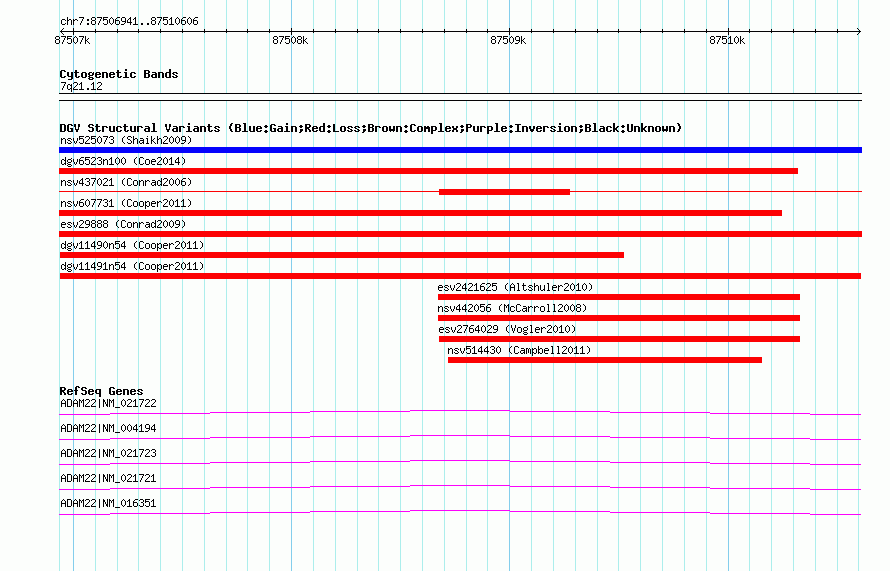
Task: Click the red esv2421625 loss bar
Action: (x=619, y=297)
